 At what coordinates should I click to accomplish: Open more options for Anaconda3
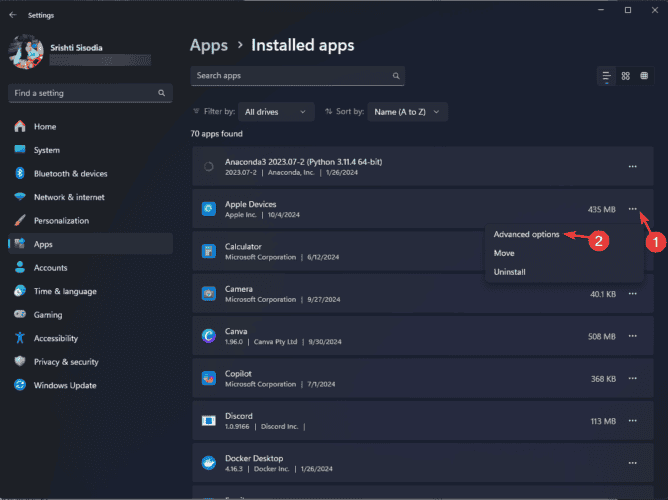click(633, 167)
